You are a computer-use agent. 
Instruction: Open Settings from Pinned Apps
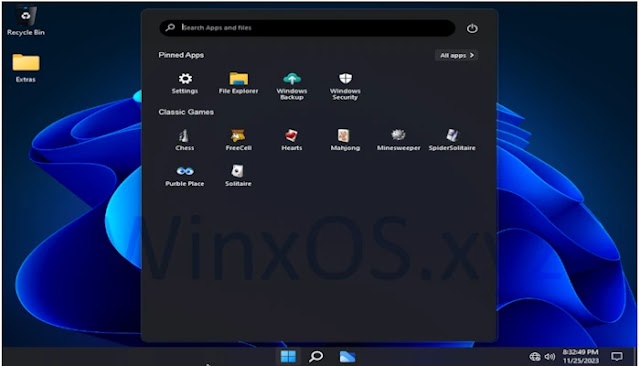click(185, 83)
